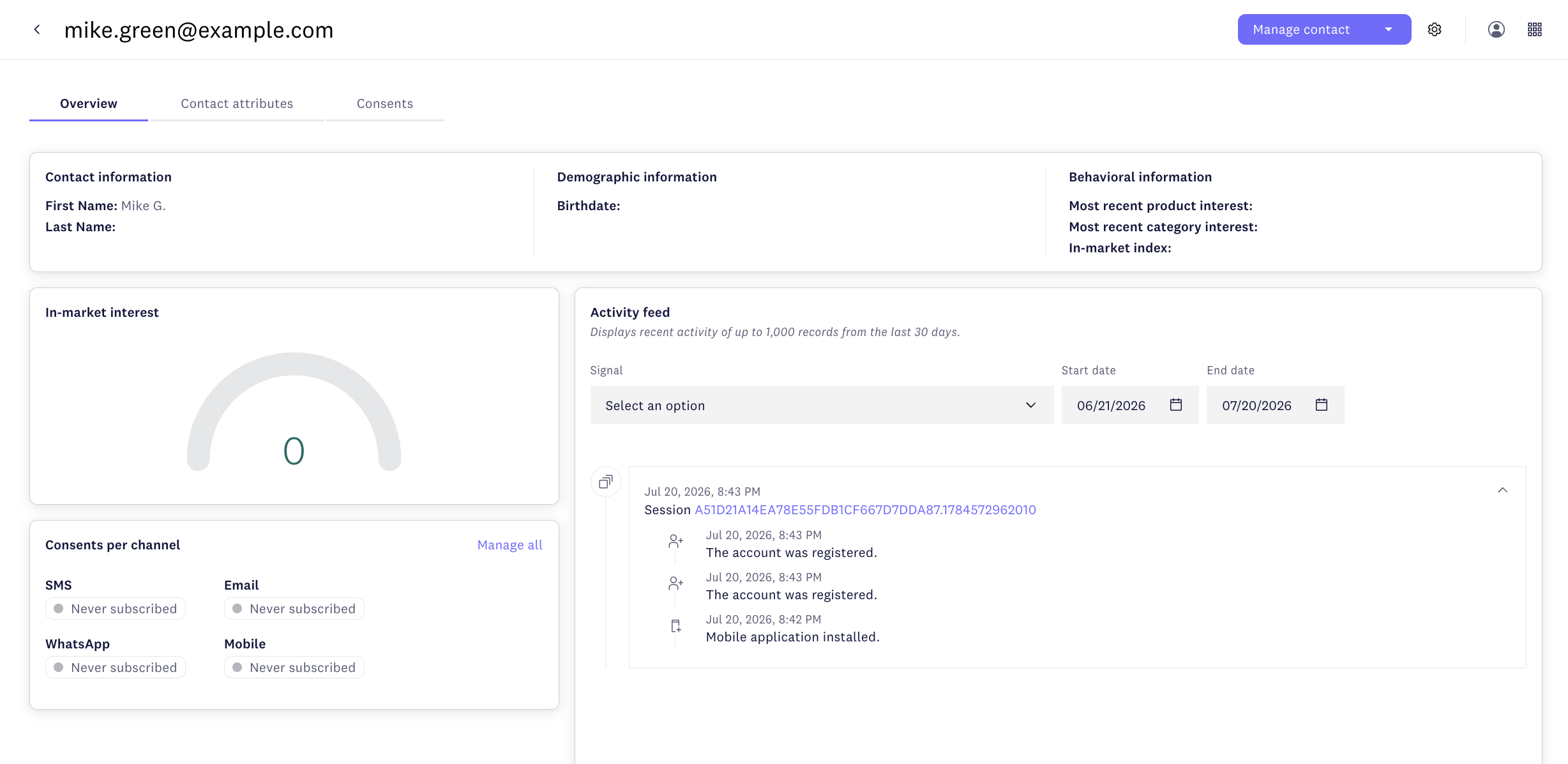Click the session group icon in timeline
Viewport: 1568px width, 764px height.
tap(606, 482)
